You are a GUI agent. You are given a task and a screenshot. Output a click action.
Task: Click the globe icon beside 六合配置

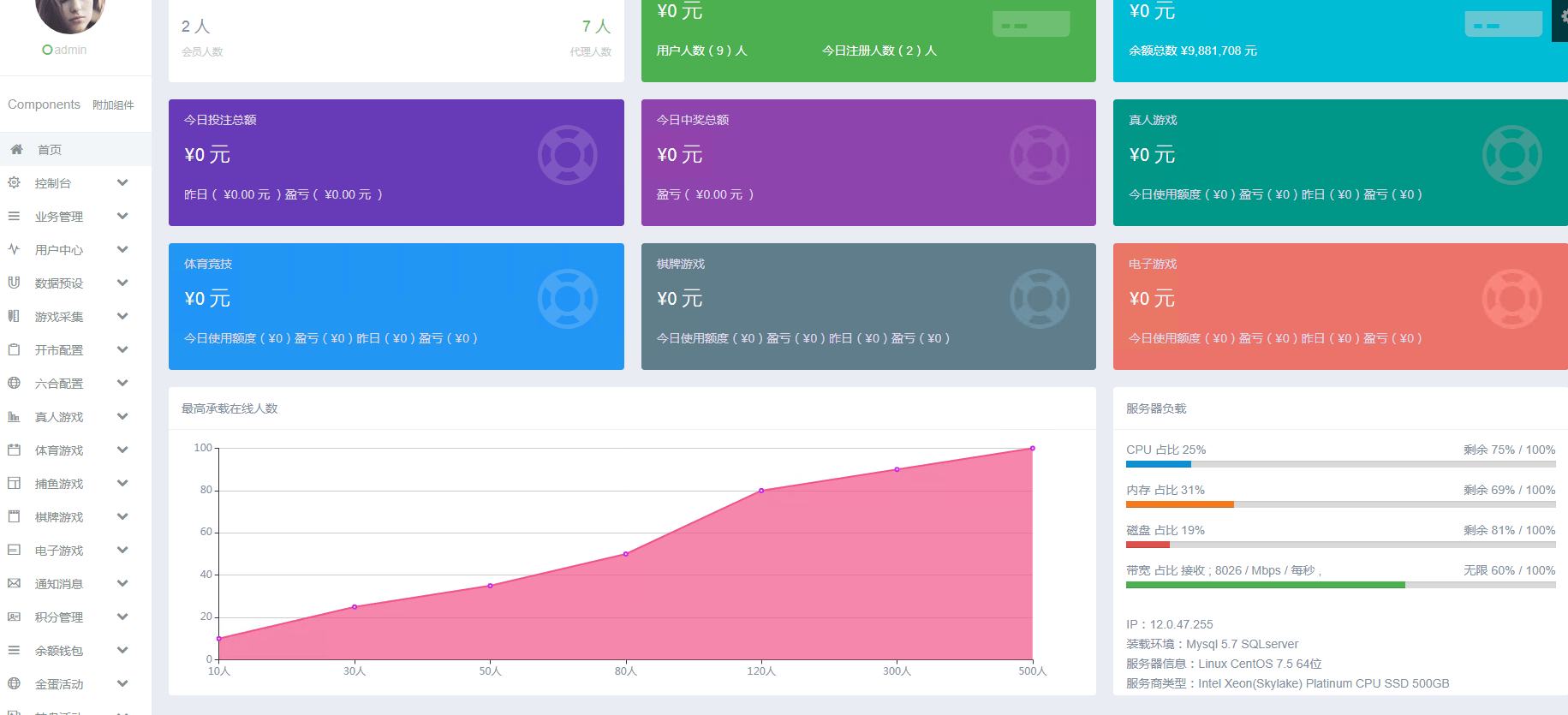(x=14, y=383)
